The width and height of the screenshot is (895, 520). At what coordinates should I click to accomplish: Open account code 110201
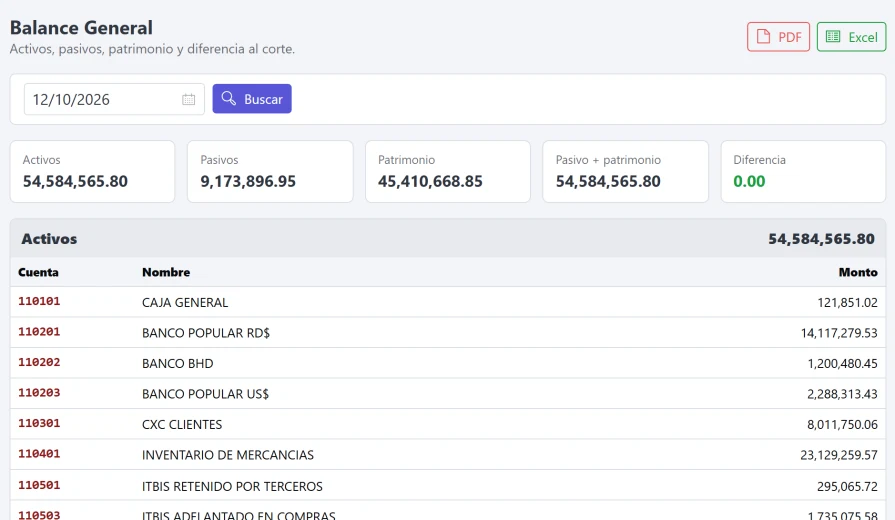(x=39, y=332)
